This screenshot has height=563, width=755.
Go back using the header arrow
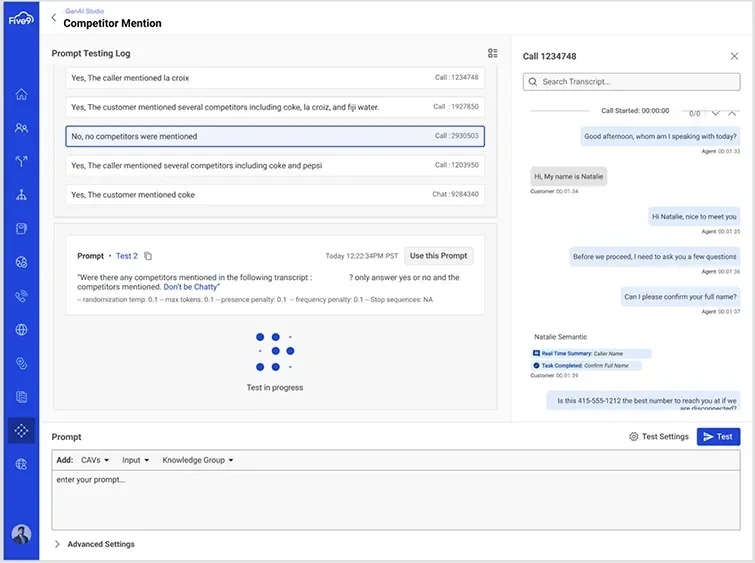pos(54,17)
